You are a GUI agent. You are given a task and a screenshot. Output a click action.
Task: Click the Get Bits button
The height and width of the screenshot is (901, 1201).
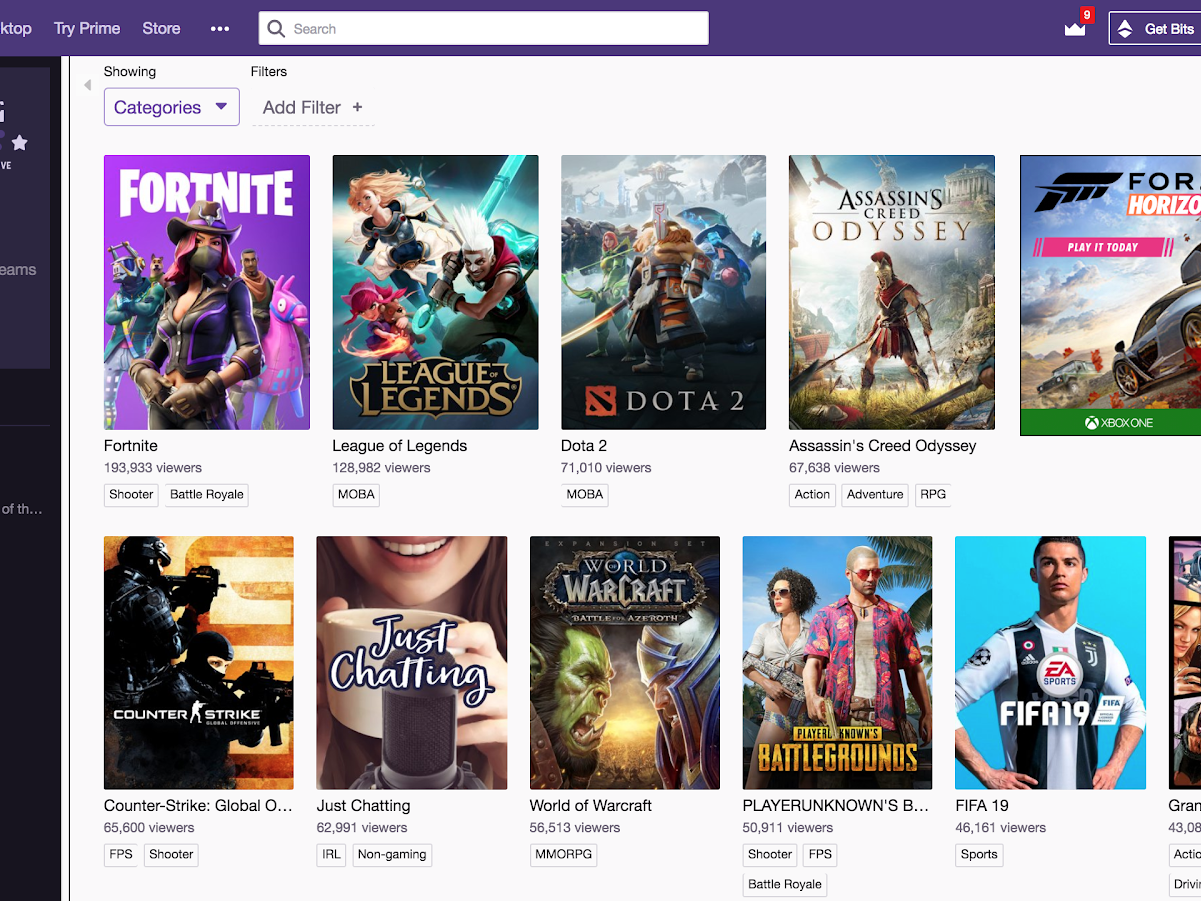pos(1155,29)
